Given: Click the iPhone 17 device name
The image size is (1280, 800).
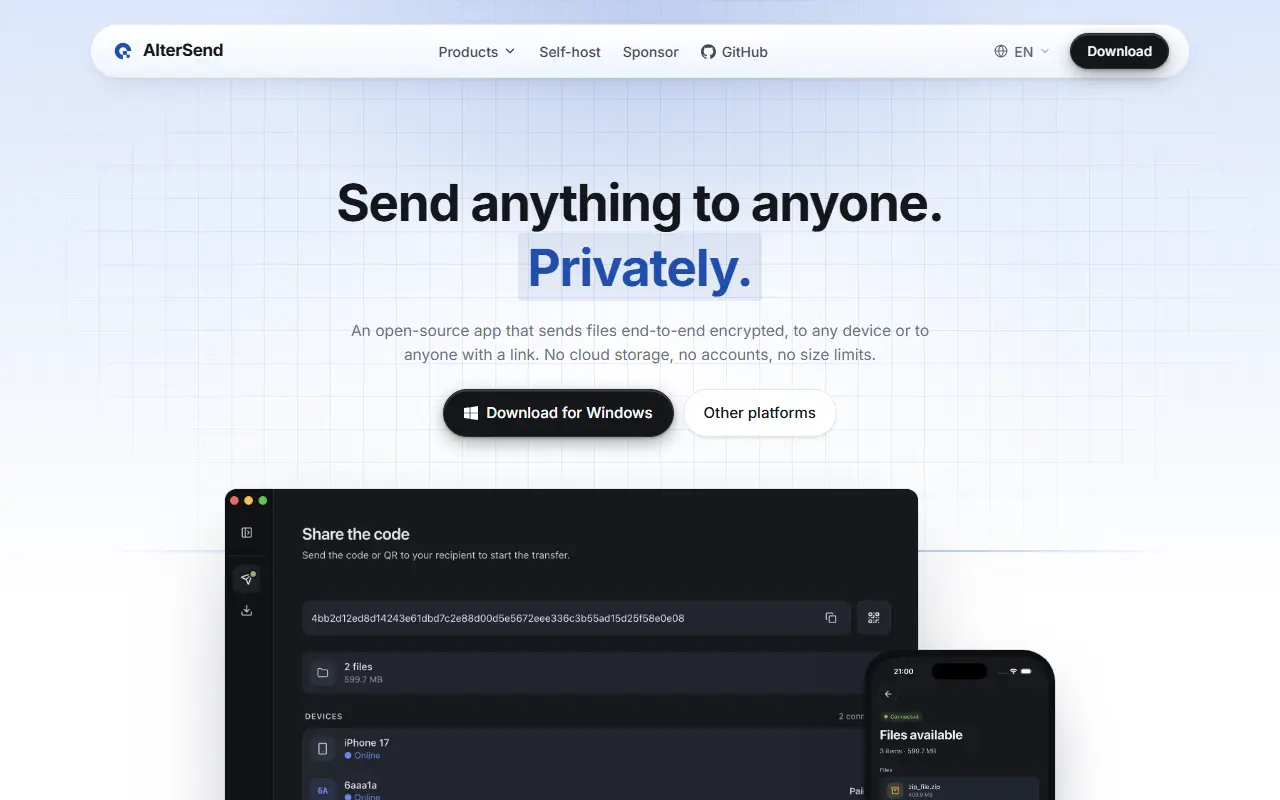Looking at the screenshot, I should pyautogui.click(x=367, y=743).
